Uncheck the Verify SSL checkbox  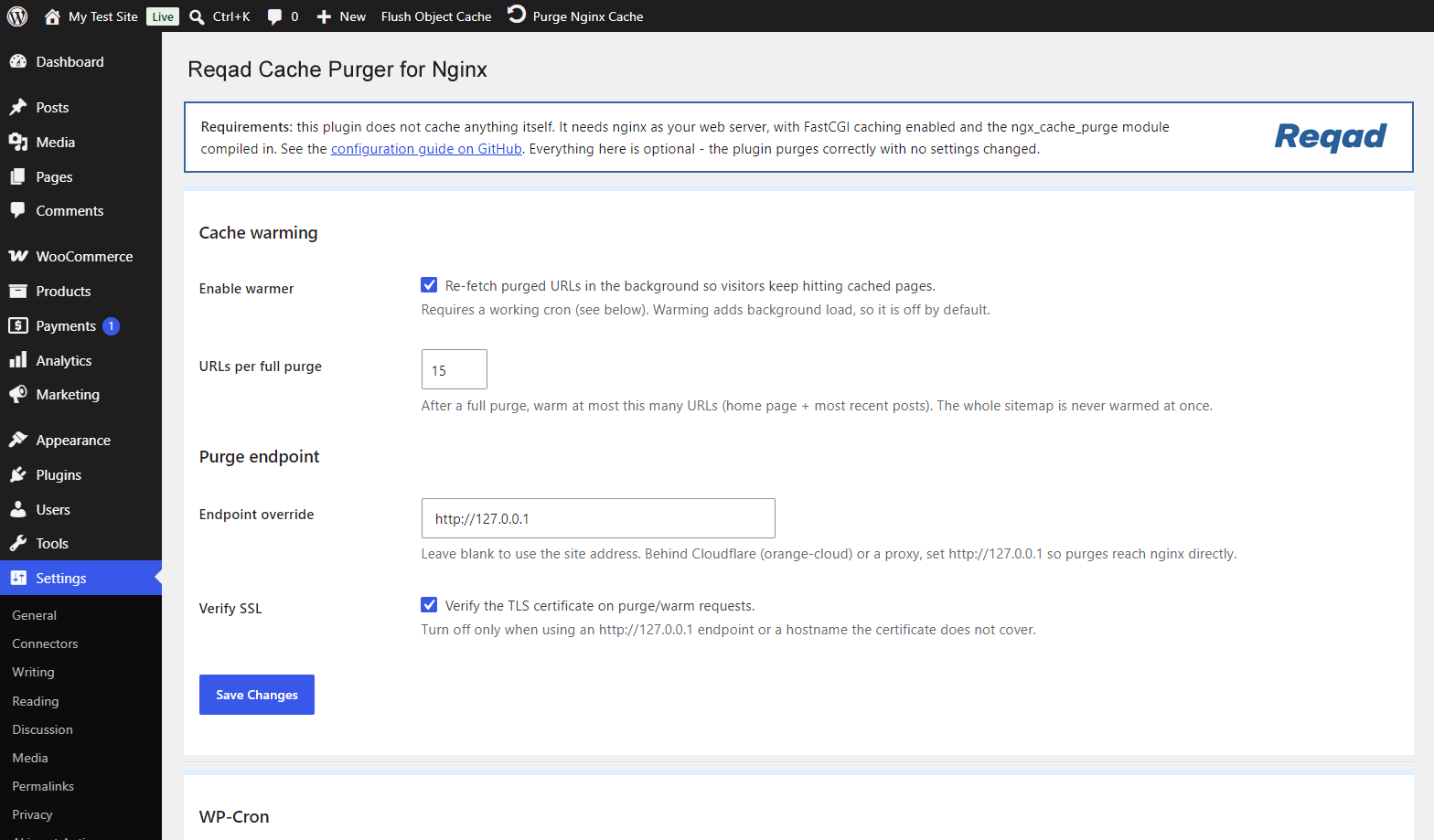pos(429,605)
